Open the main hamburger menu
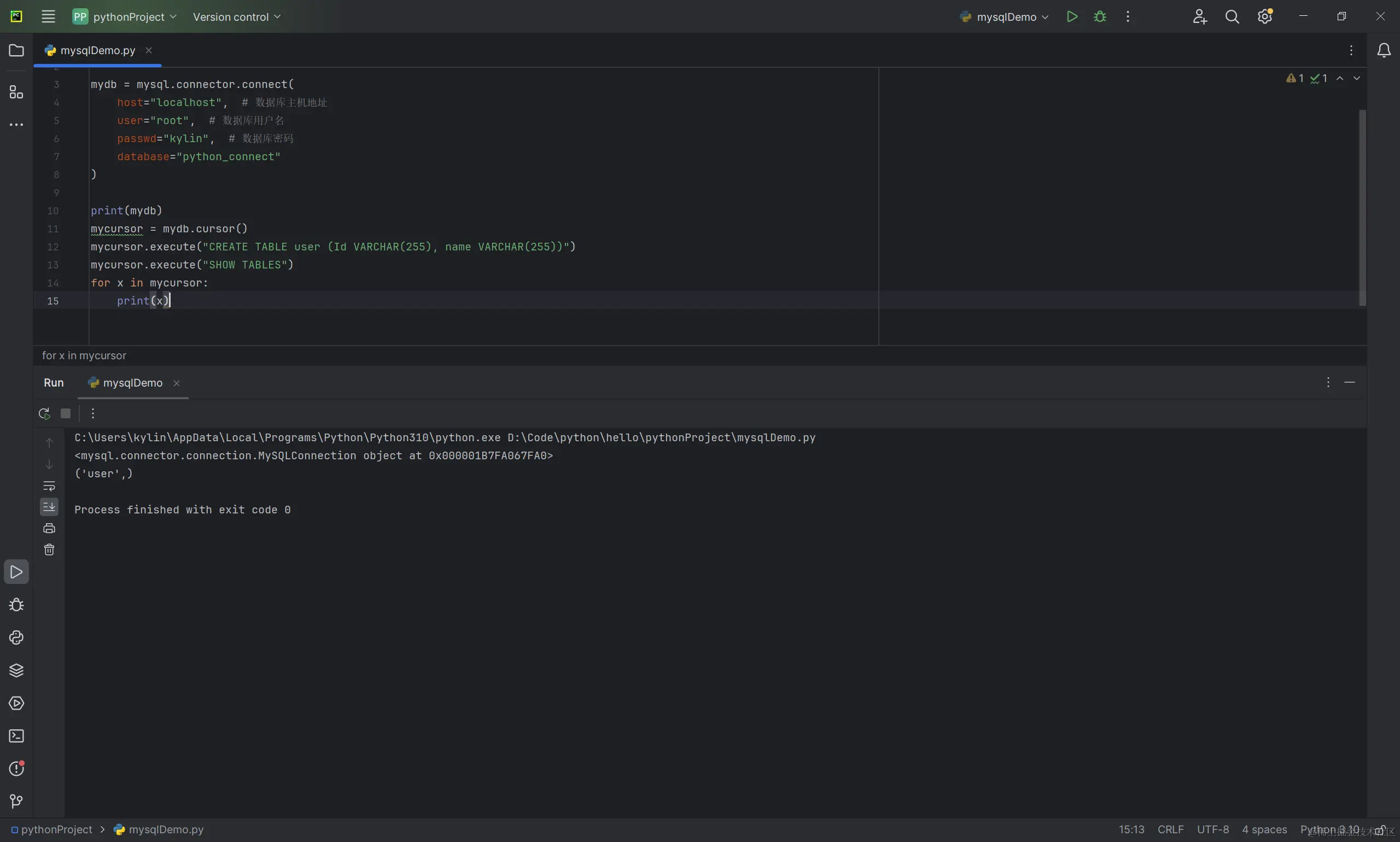Screen dimensions: 1400x842 pyautogui.click(x=48, y=16)
